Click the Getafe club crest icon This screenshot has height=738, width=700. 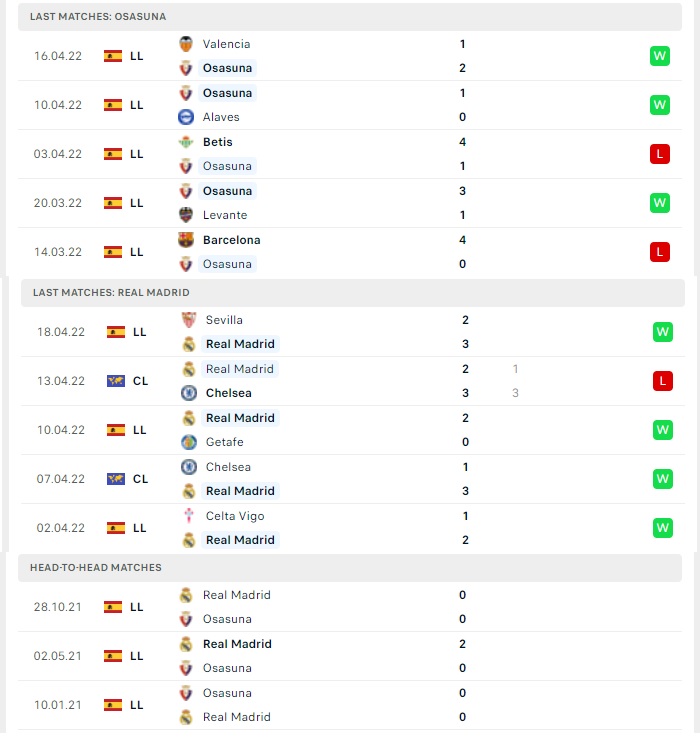[189, 441]
